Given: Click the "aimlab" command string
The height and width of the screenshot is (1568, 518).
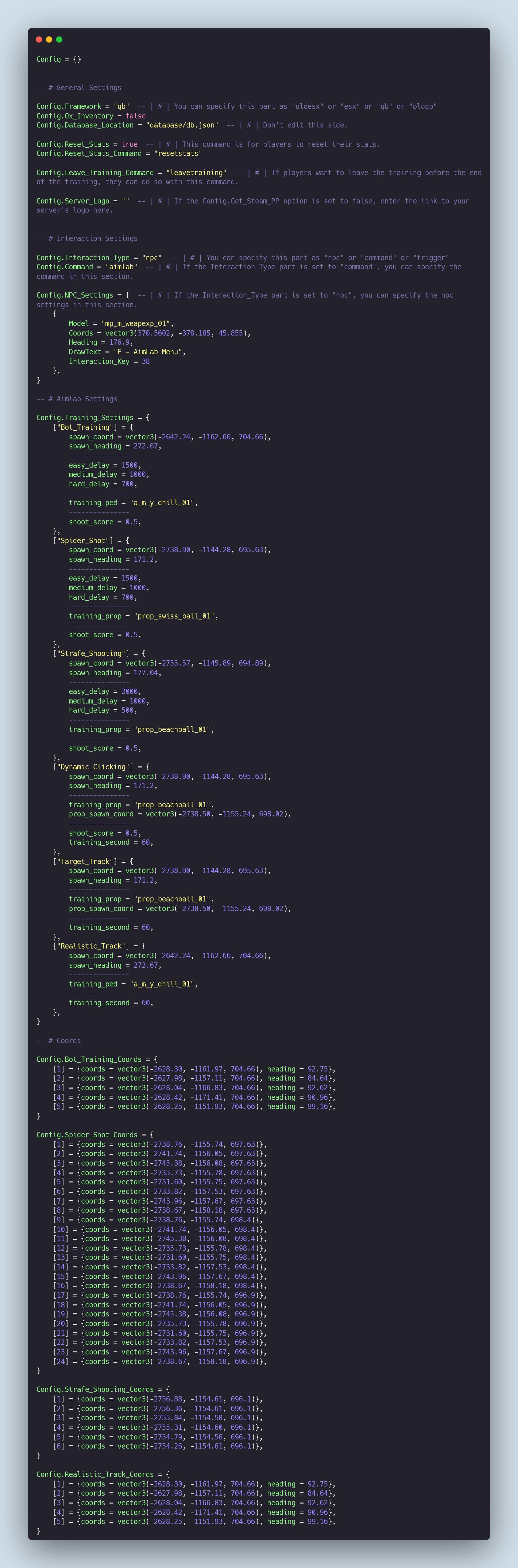Looking at the screenshot, I should (121, 267).
